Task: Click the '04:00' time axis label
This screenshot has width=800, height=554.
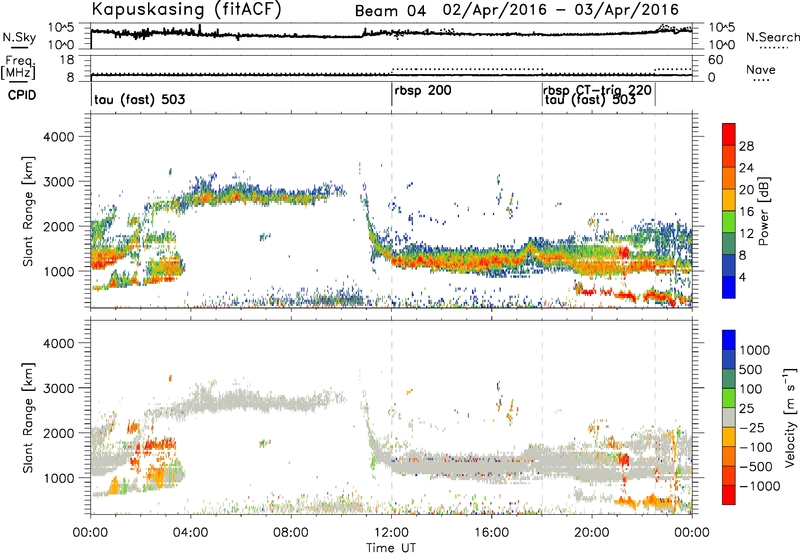Action: 191,533
